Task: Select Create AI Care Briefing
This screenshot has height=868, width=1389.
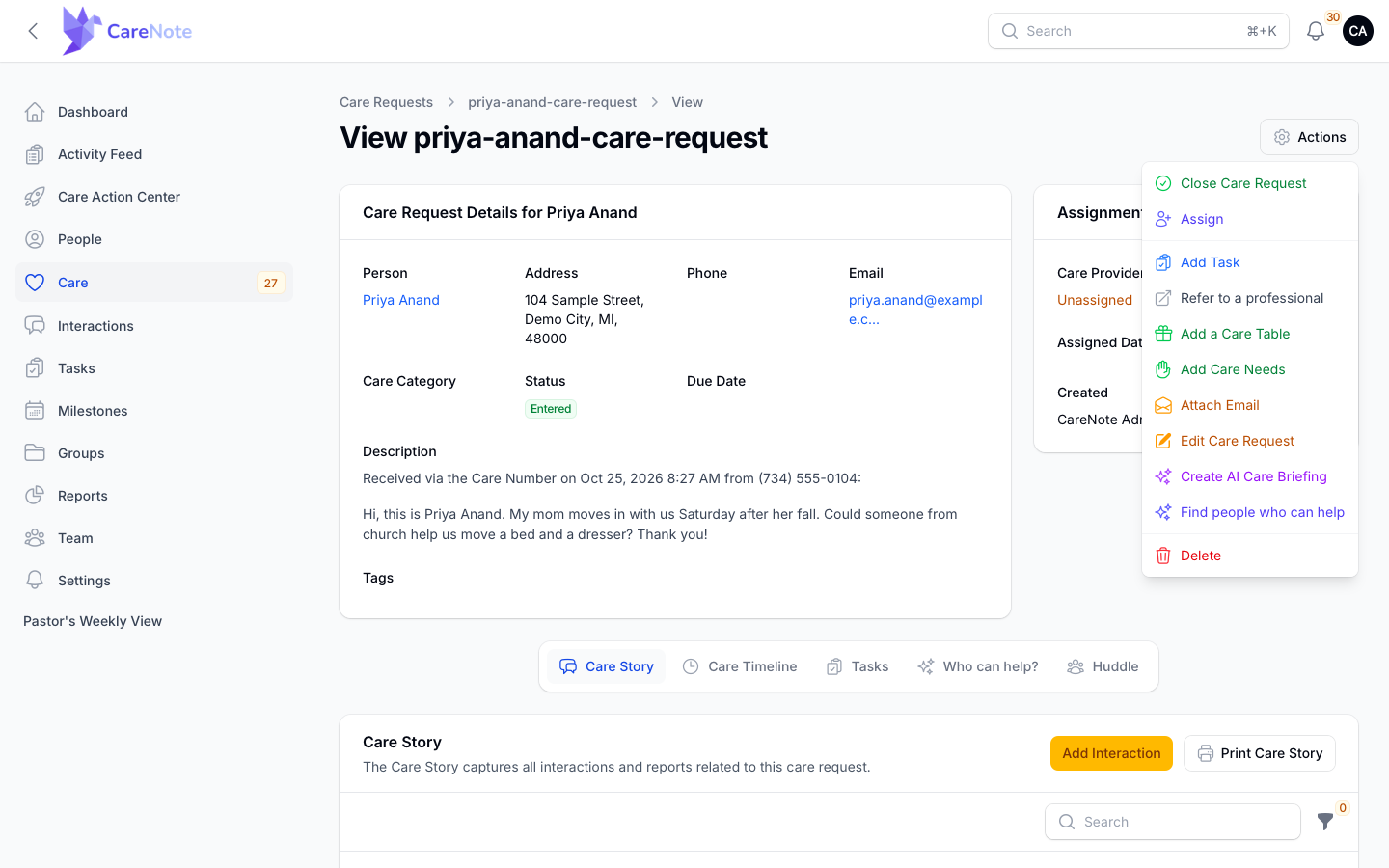Action: [1250, 476]
